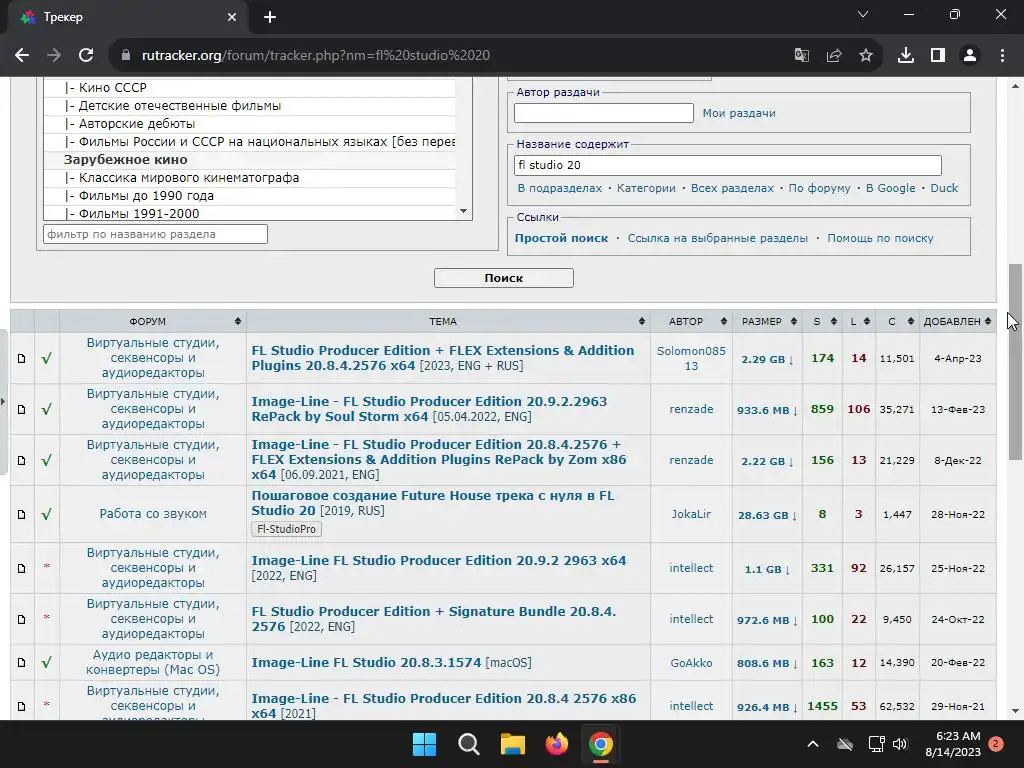The height and width of the screenshot is (768, 1024).
Task: Open Простой поиск link
Action: point(561,238)
